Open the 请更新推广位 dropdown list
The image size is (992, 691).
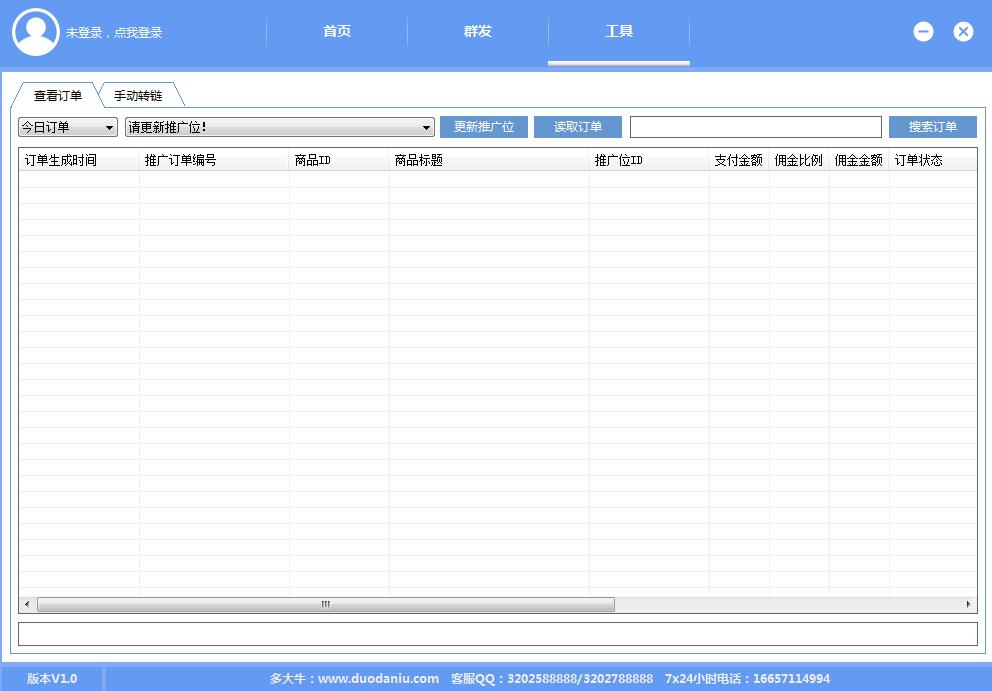(x=280, y=127)
